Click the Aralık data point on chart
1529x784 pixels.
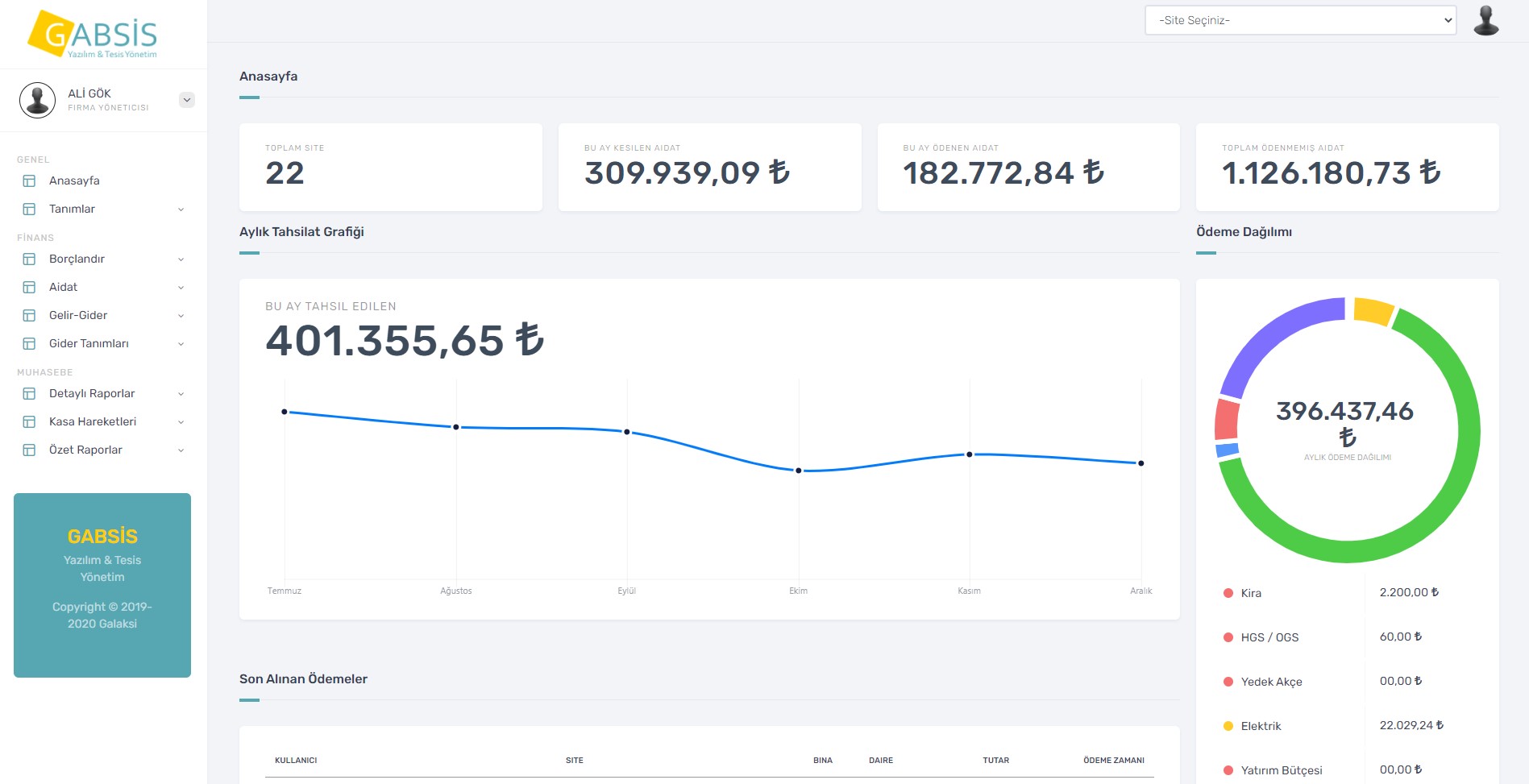coord(1141,463)
